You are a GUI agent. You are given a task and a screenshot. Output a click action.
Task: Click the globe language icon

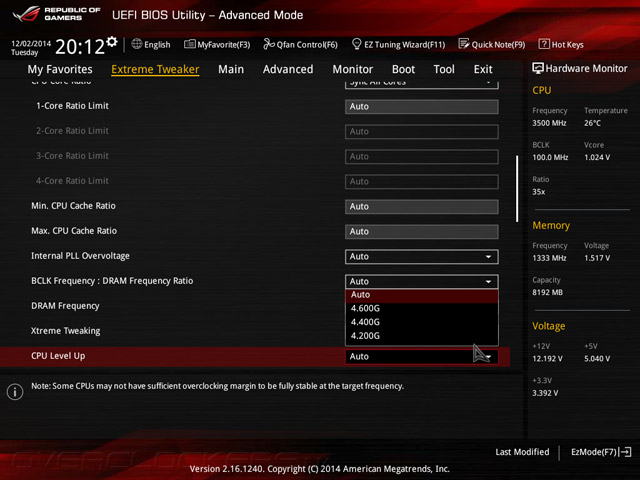point(137,44)
